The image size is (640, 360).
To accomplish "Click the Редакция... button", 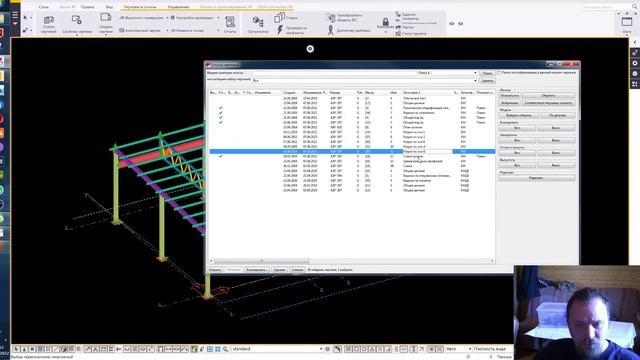I will 537,178.
